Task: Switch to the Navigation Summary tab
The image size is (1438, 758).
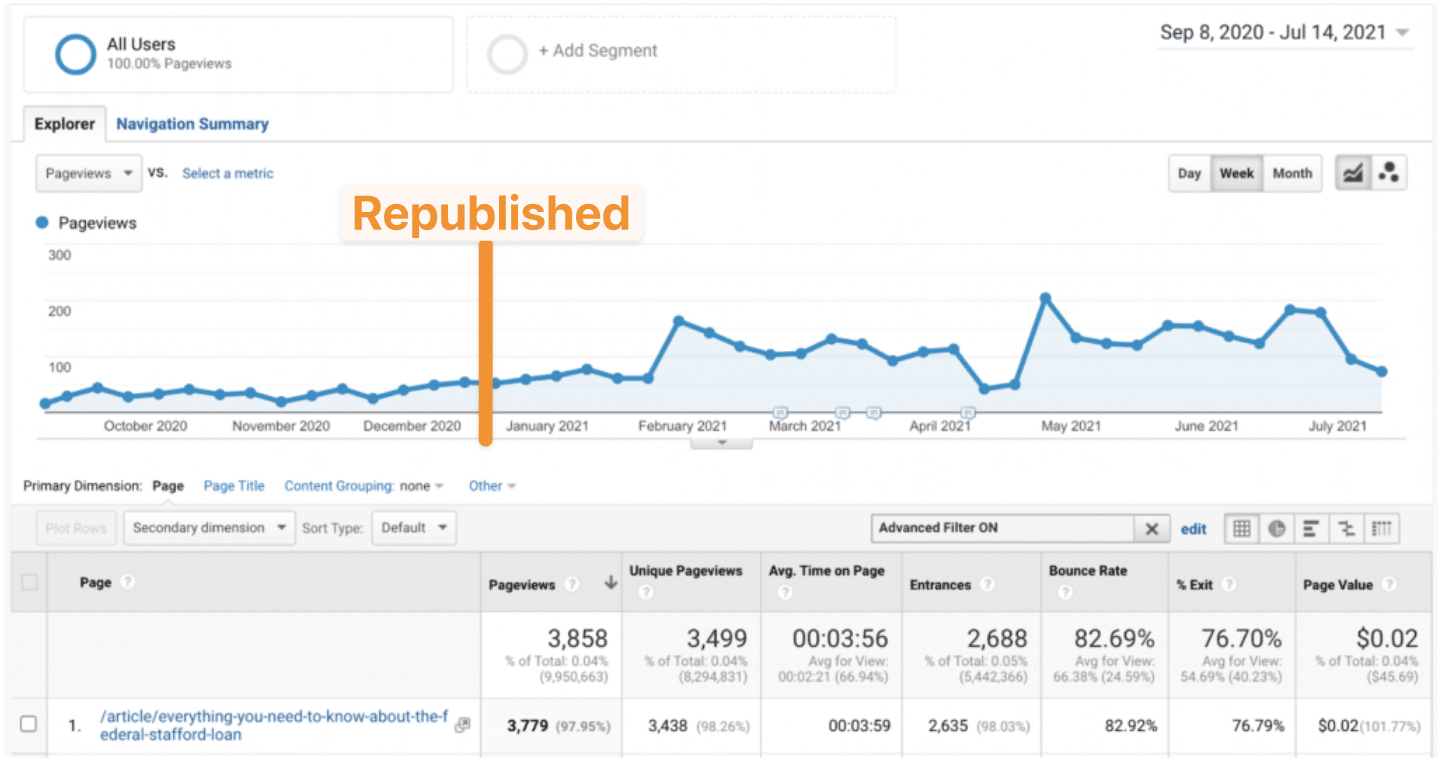Action: (x=192, y=124)
